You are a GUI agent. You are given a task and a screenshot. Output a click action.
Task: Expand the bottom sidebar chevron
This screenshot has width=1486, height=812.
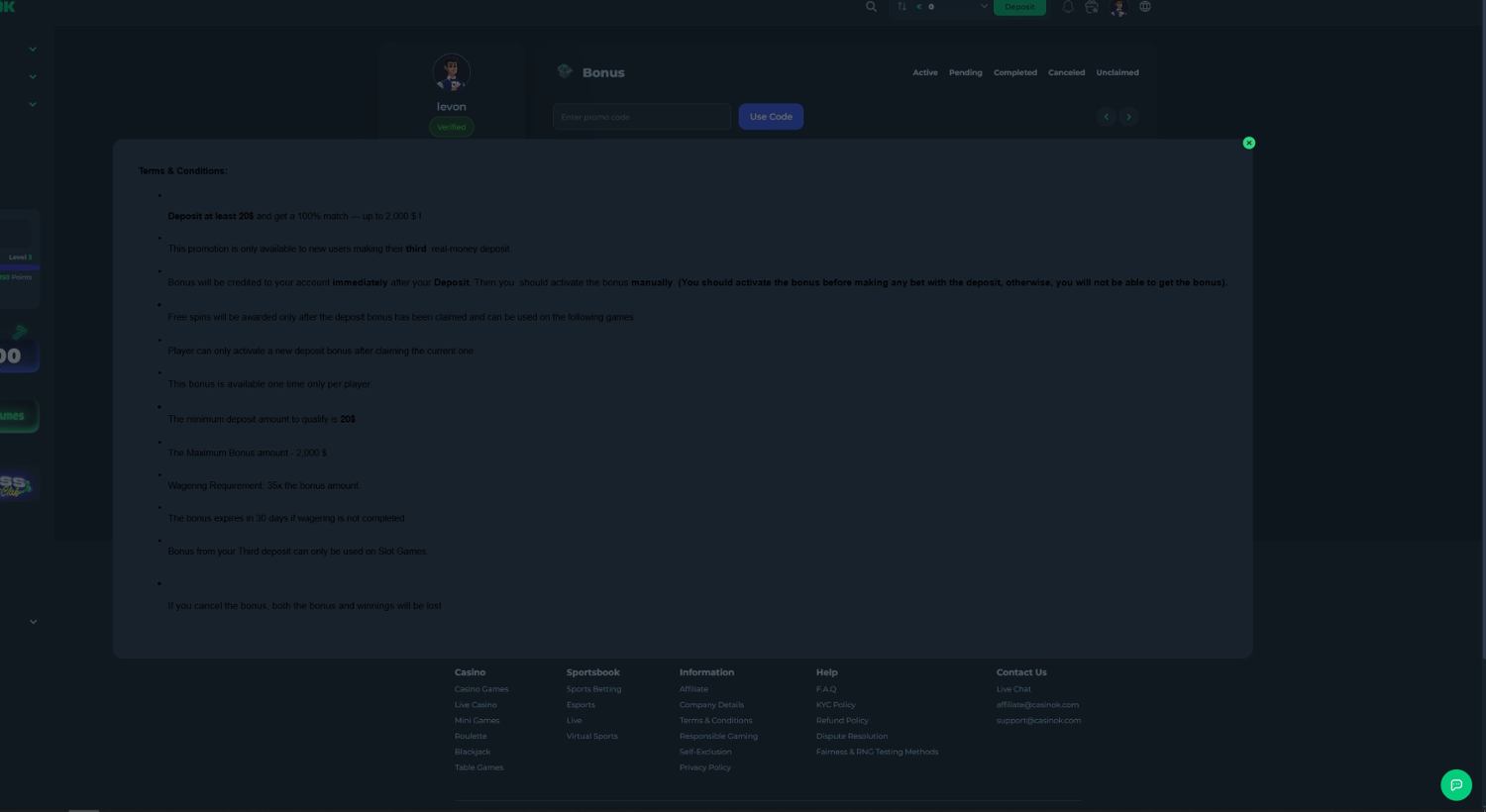pyautogui.click(x=33, y=622)
